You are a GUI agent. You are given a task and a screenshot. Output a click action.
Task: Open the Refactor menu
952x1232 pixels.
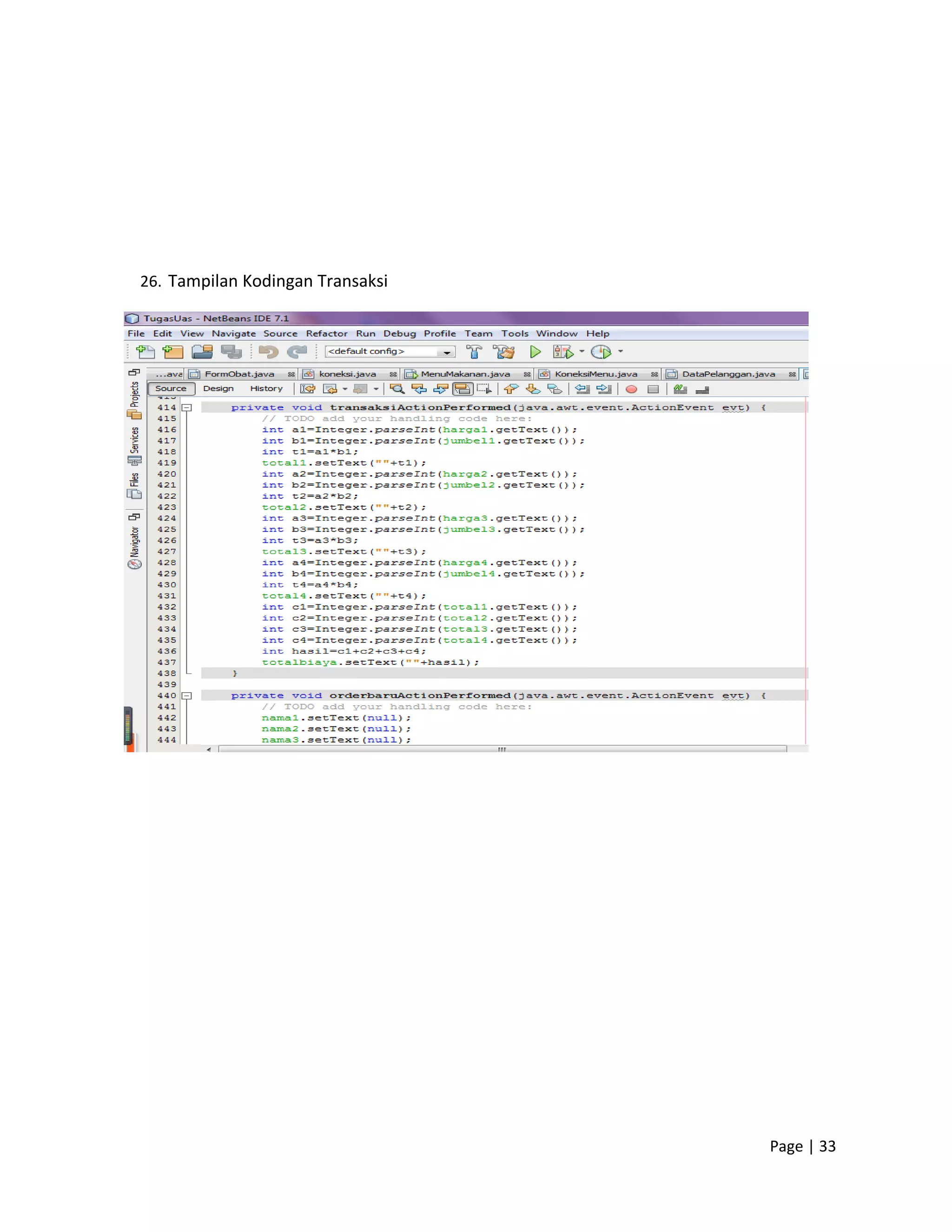[x=326, y=333]
